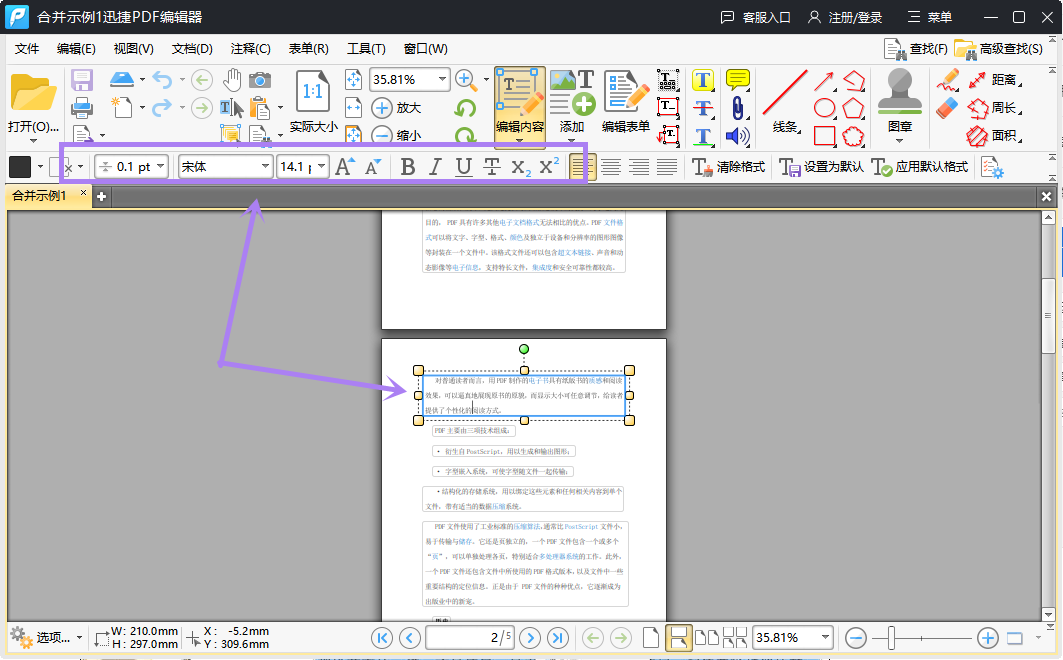The image size is (1063, 660).
Task: Toggle bold text formatting
Action: click(407, 167)
